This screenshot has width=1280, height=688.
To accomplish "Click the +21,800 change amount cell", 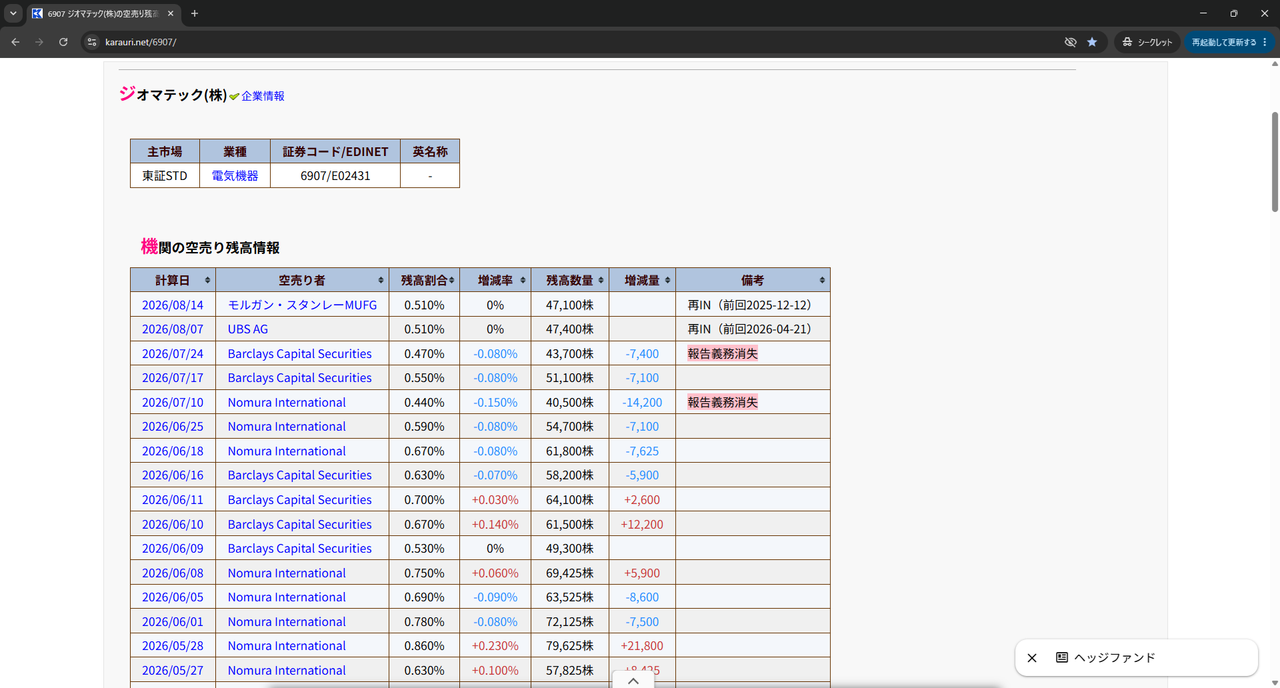I will [x=642, y=646].
